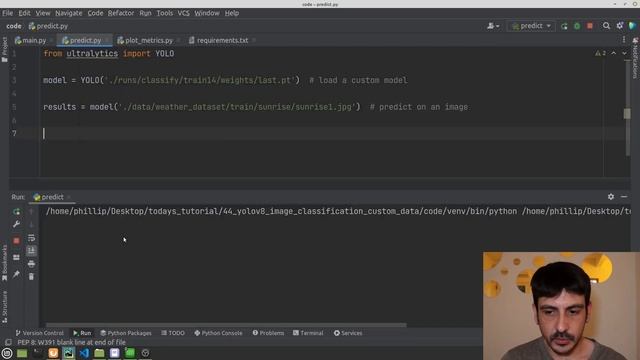Open the VCS menu
This screenshot has width=640, height=360.
(183, 13)
